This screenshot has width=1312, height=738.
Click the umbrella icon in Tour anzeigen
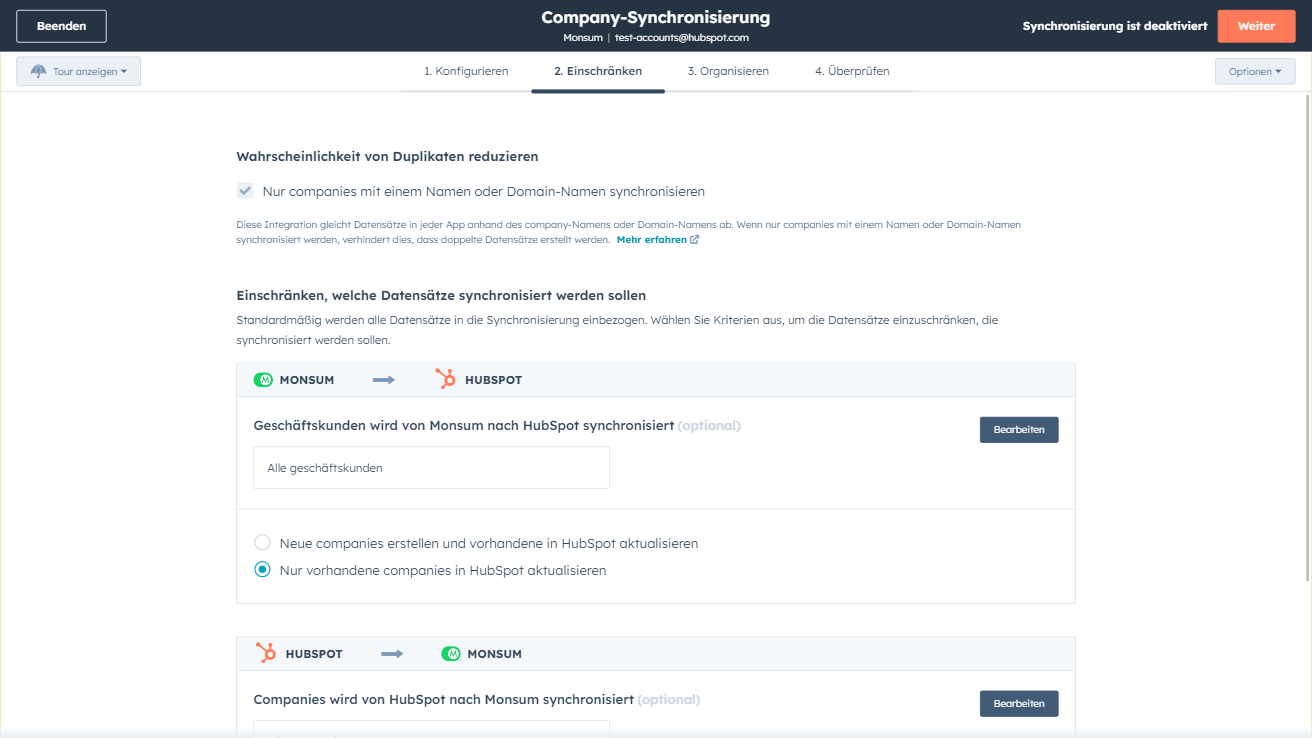tap(39, 72)
